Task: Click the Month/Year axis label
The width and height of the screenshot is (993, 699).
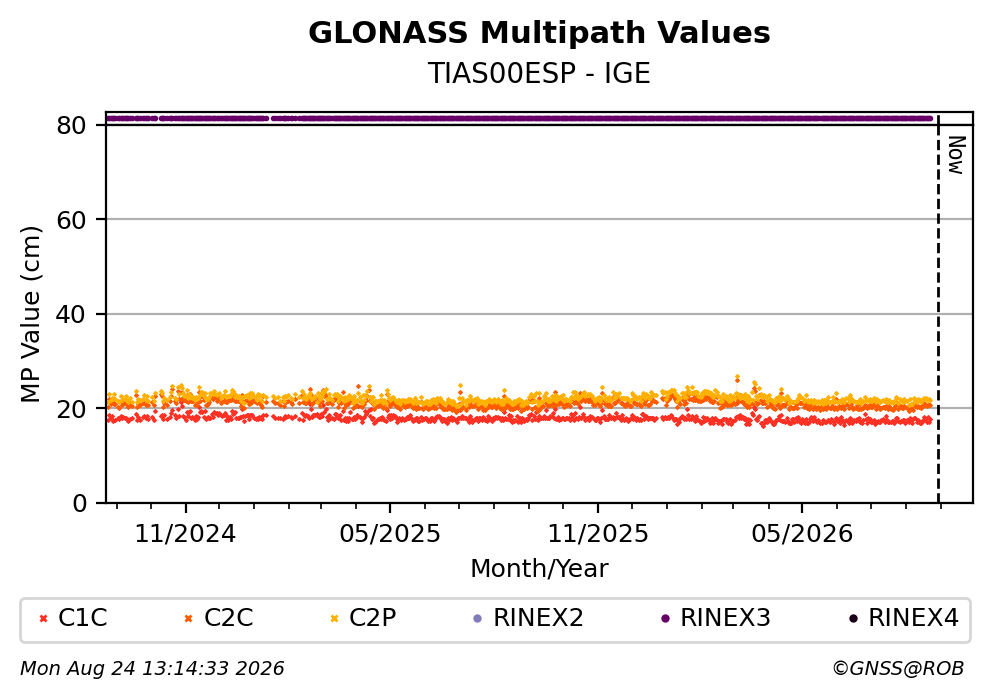Action: click(539, 569)
